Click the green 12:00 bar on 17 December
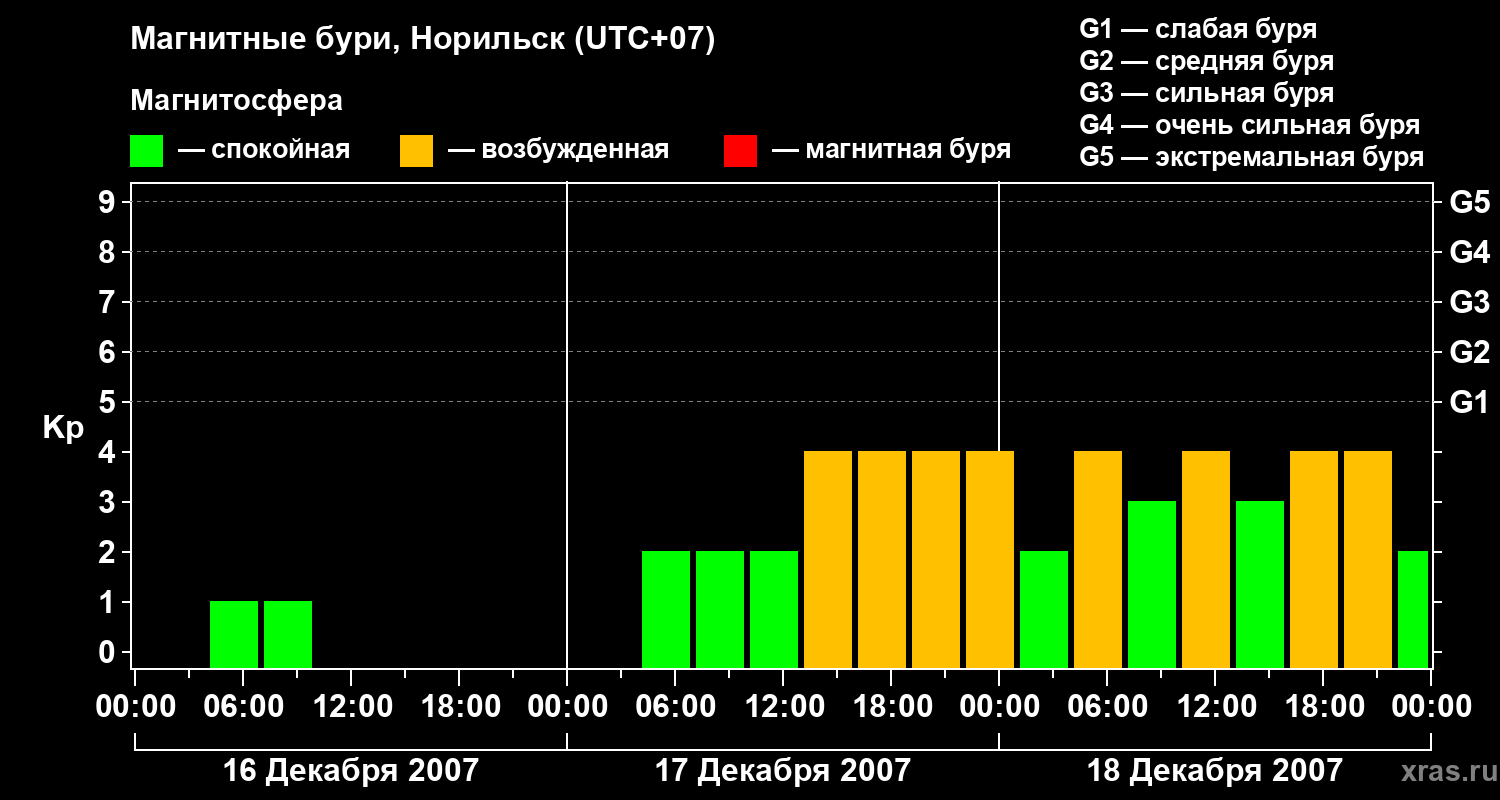 (774, 610)
